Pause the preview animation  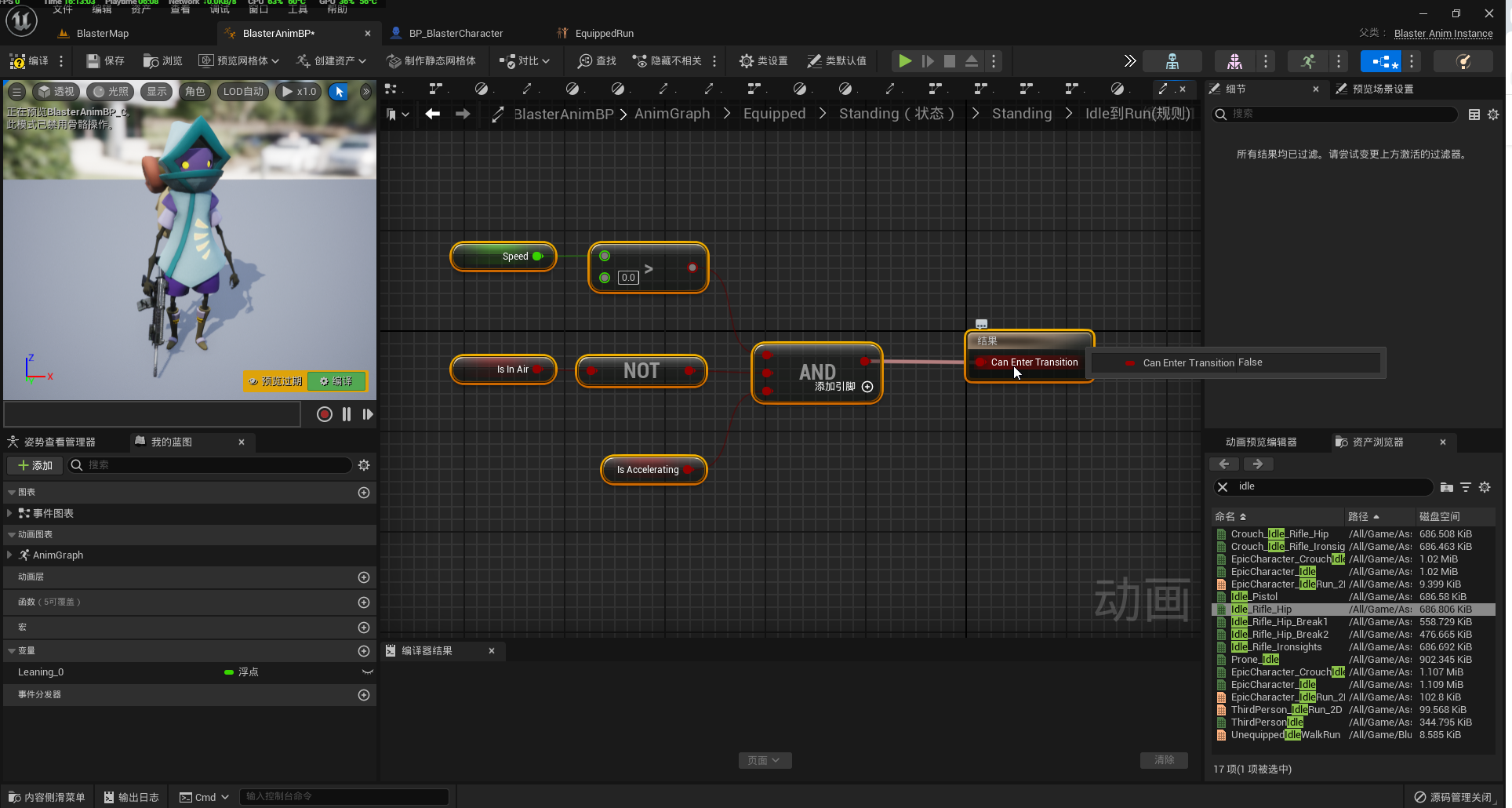coord(347,414)
